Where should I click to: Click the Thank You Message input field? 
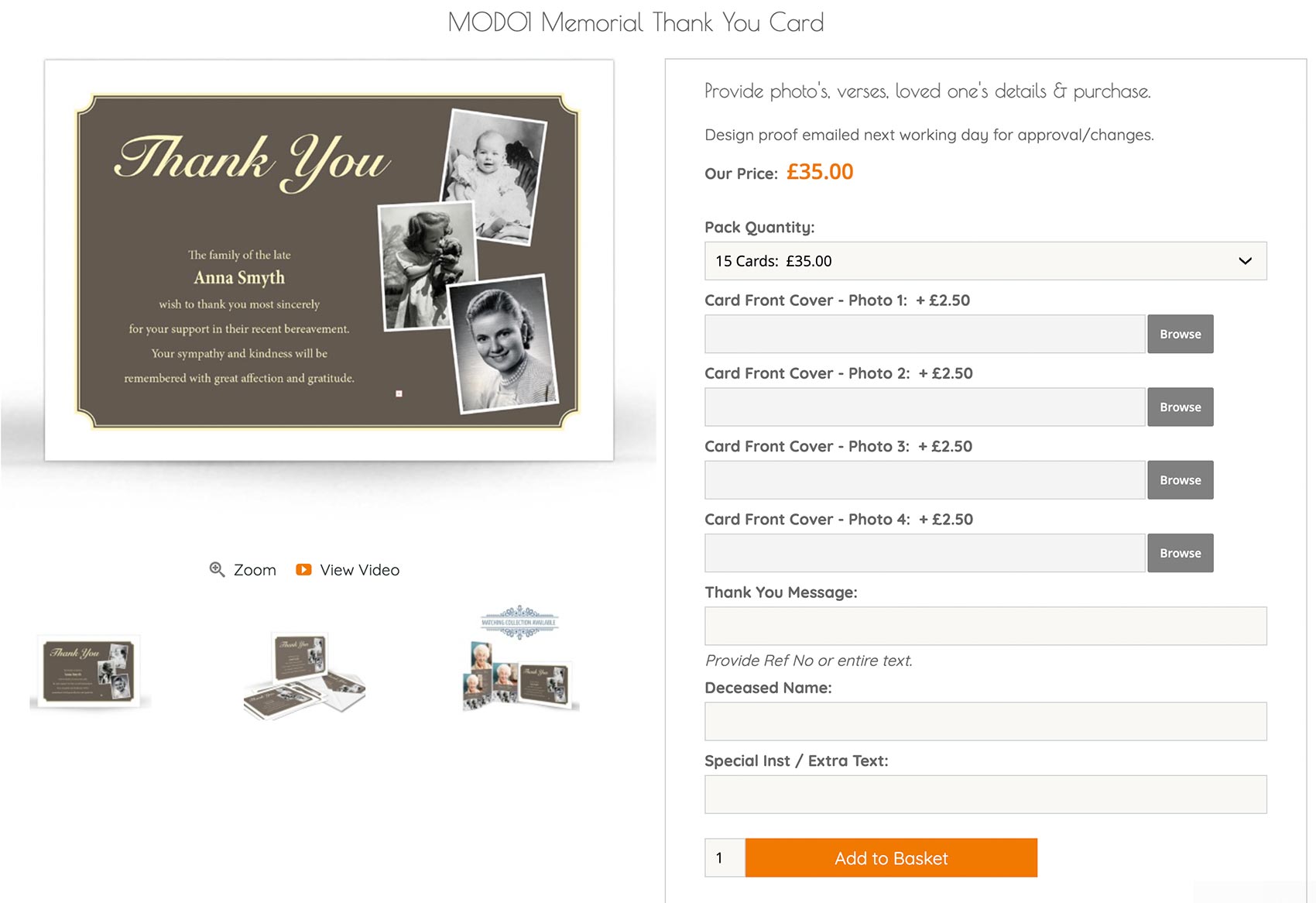point(985,626)
